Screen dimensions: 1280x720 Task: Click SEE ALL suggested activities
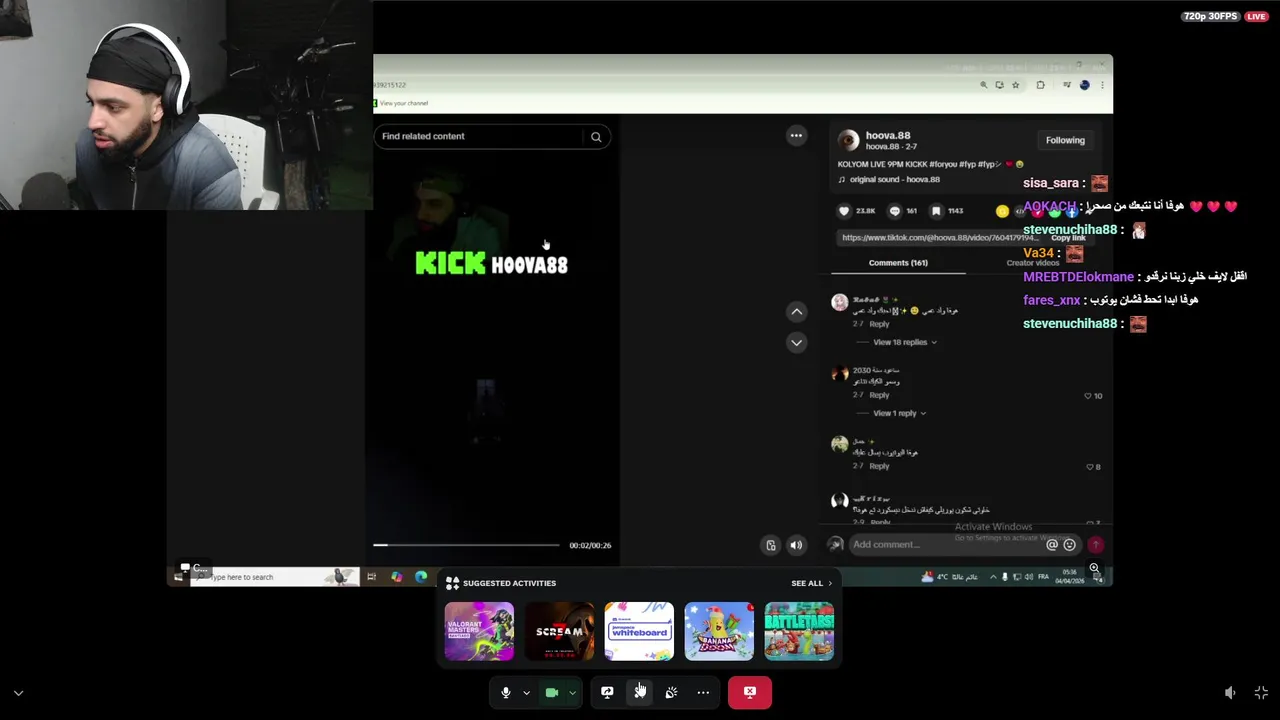(811, 583)
